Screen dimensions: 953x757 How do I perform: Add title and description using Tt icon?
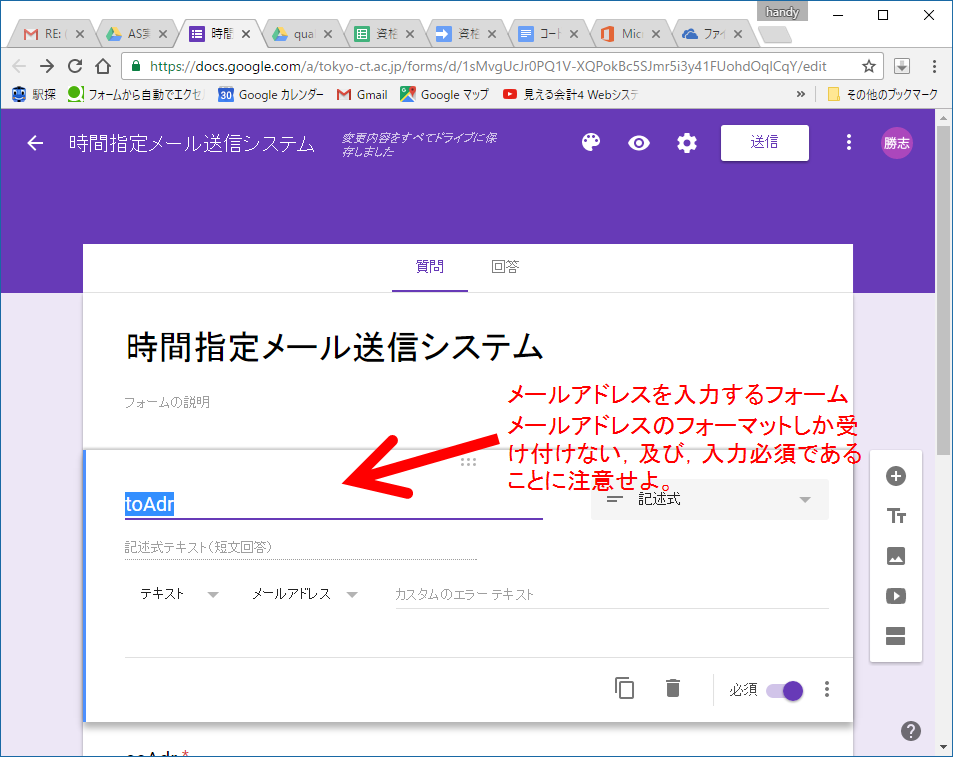click(895, 516)
